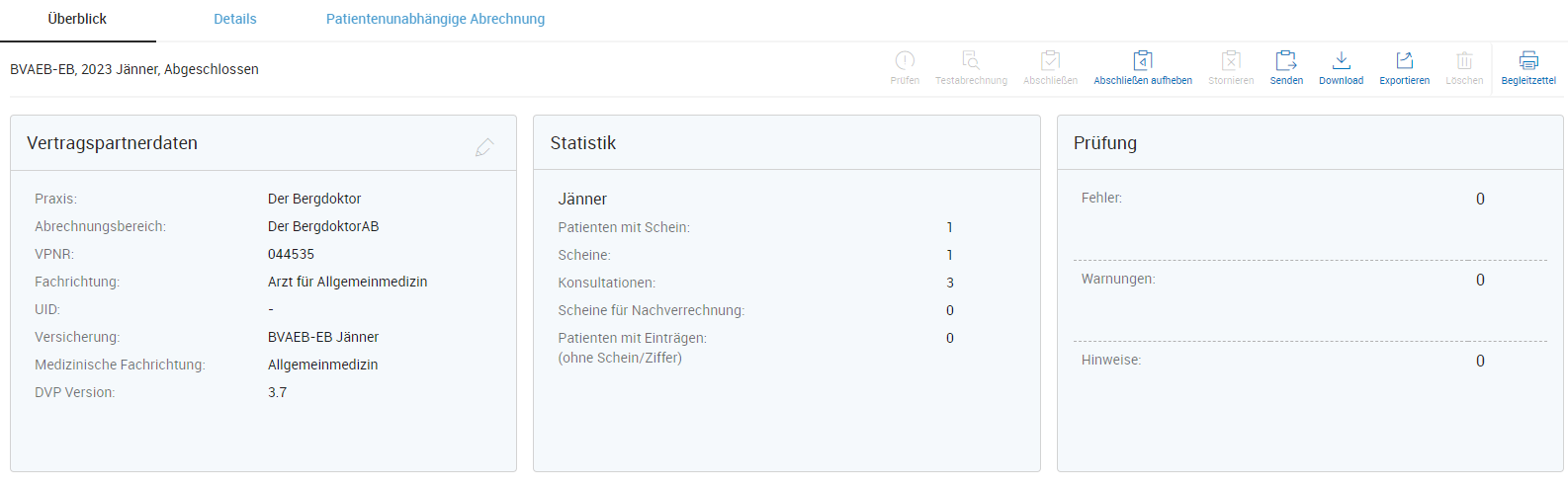
Task: Select the Überblick tab
Action: pos(77,19)
